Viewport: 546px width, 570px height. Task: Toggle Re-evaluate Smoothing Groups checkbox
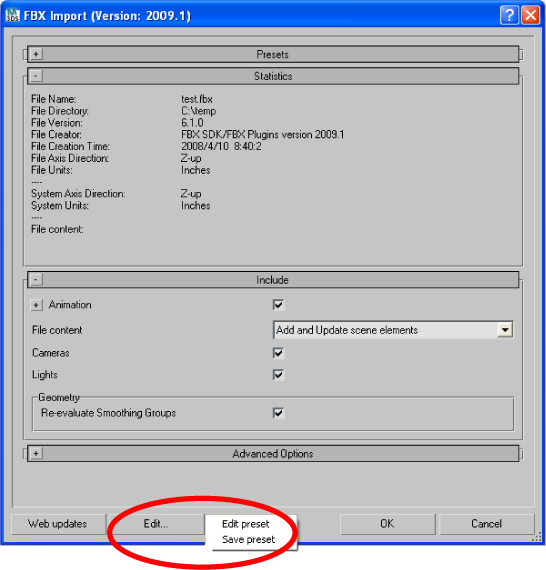pyautogui.click(x=278, y=413)
